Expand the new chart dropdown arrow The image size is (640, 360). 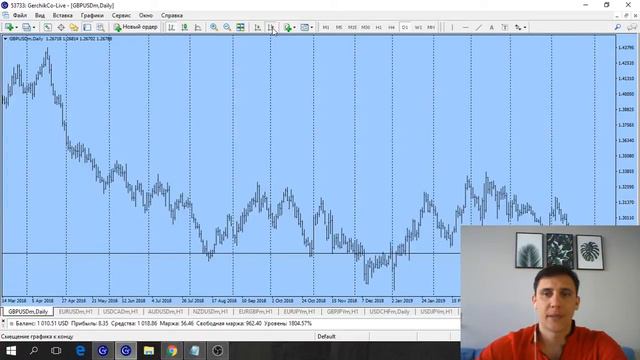coord(16,27)
